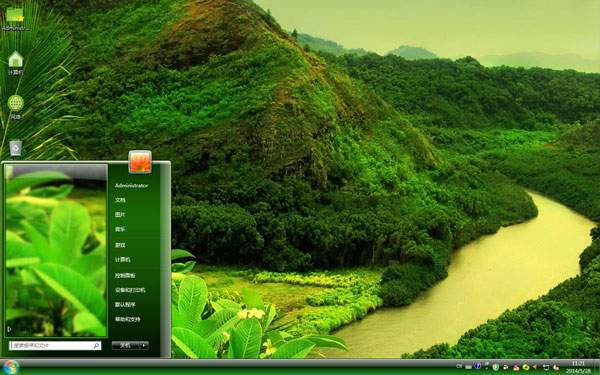Open 默认程序 in the Start menu
Image resolution: width=600 pixels, height=375 pixels.
coord(125,305)
